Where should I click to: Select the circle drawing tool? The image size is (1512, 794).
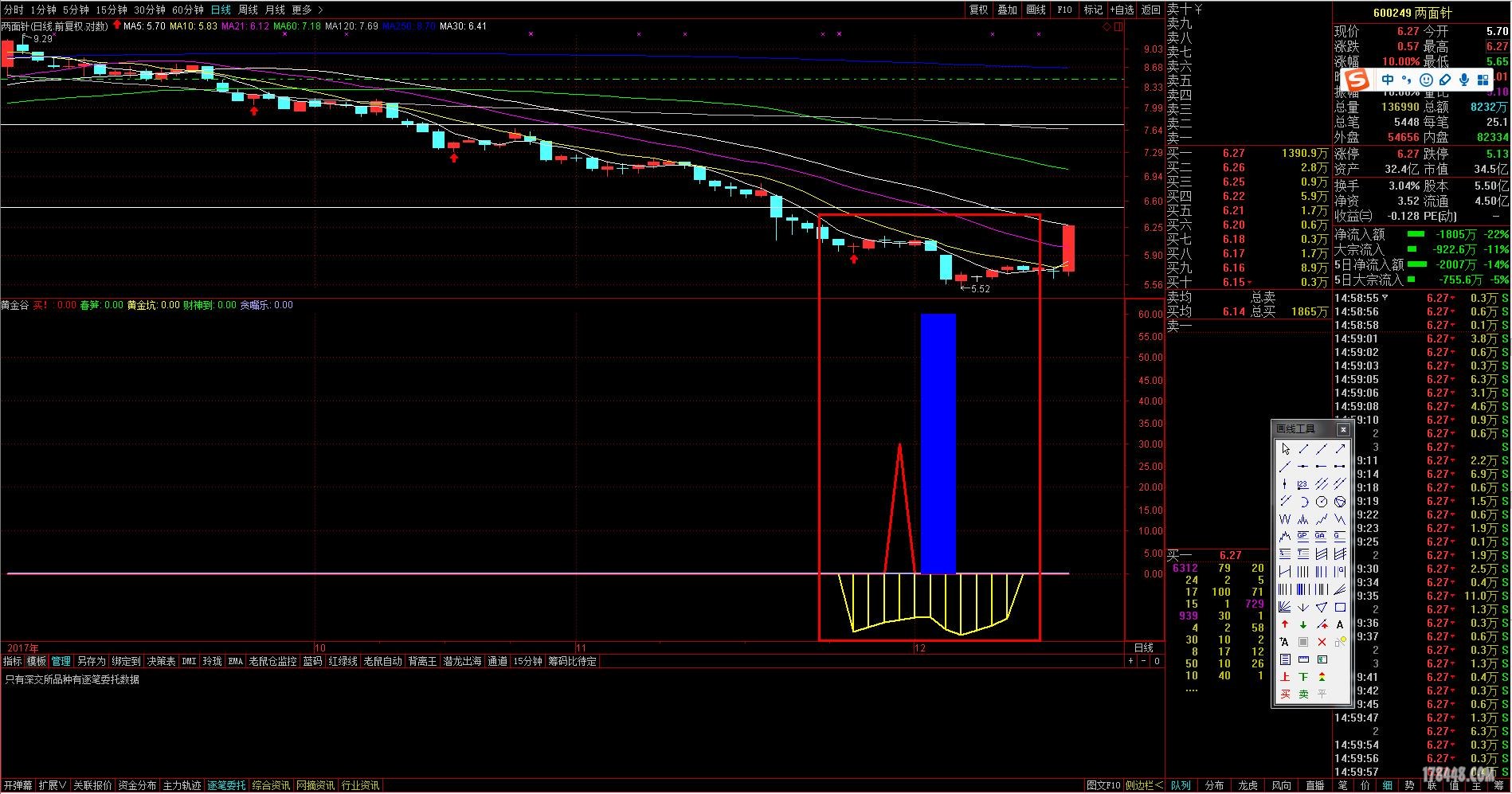tap(1321, 502)
